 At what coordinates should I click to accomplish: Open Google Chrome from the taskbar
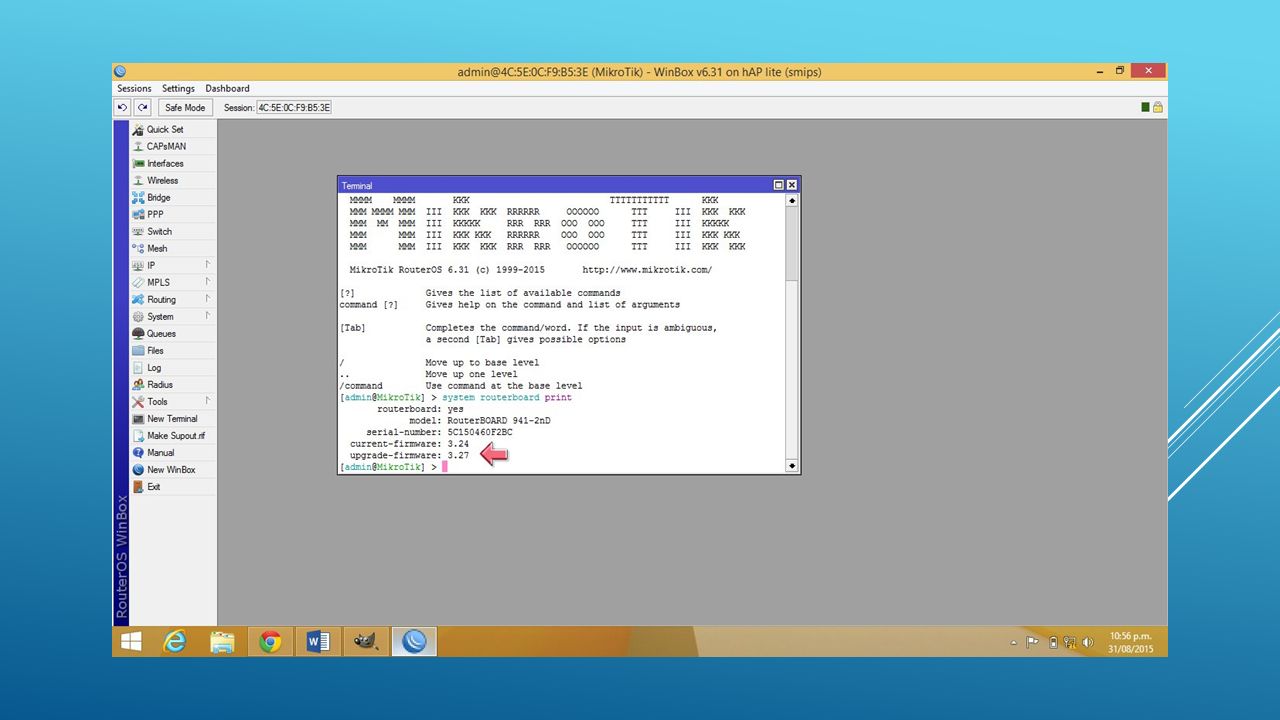(x=270, y=642)
